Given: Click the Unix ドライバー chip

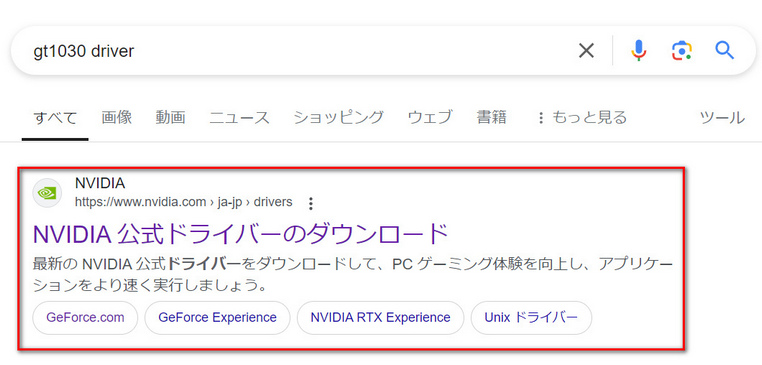Looking at the screenshot, I should 531,318.
